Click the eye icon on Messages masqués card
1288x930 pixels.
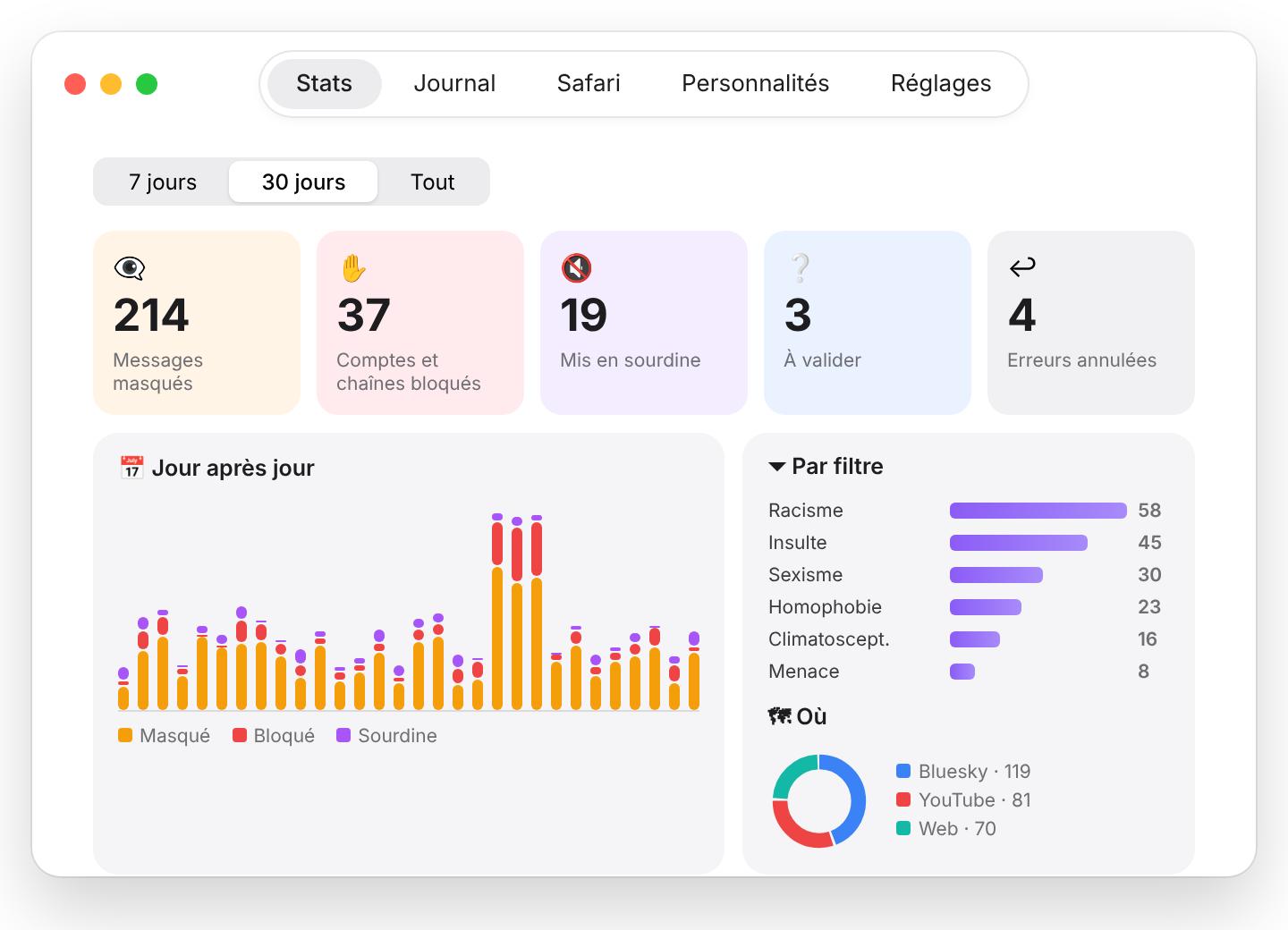(x=130, y=267)
